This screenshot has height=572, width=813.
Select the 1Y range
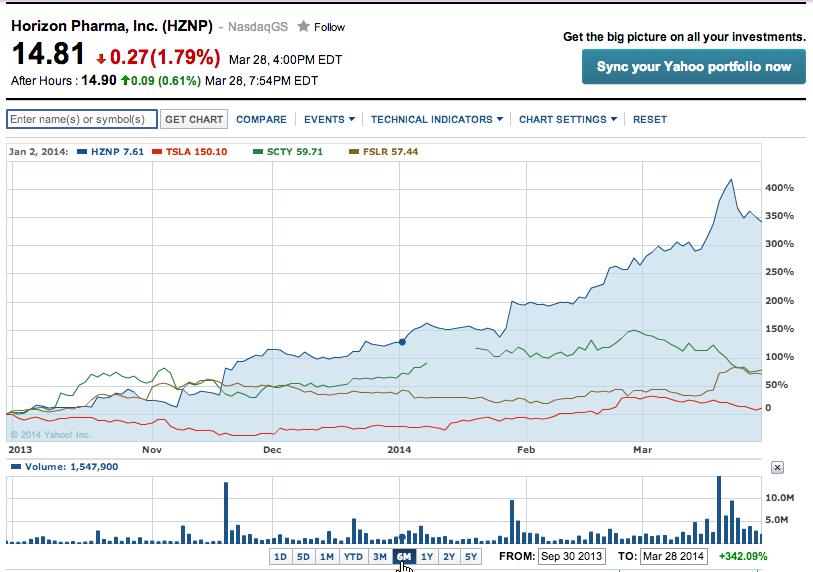pyautogui.click(x=427, y=556)
